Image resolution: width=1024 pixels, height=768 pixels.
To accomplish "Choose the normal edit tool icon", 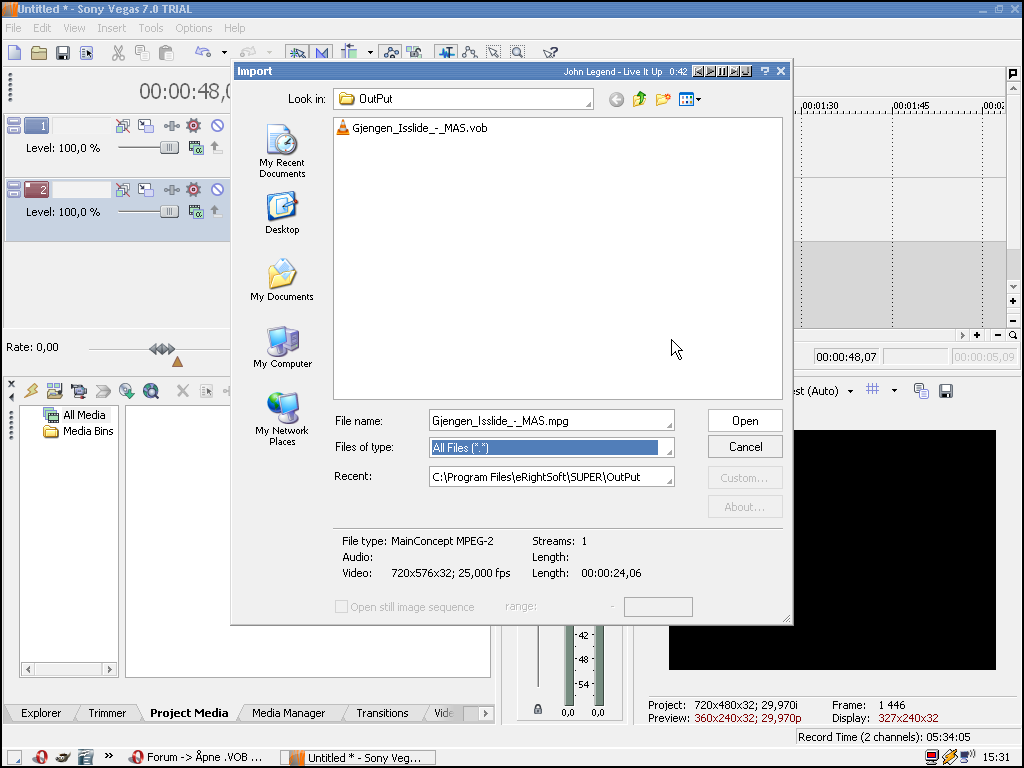I will coord(446,52).
